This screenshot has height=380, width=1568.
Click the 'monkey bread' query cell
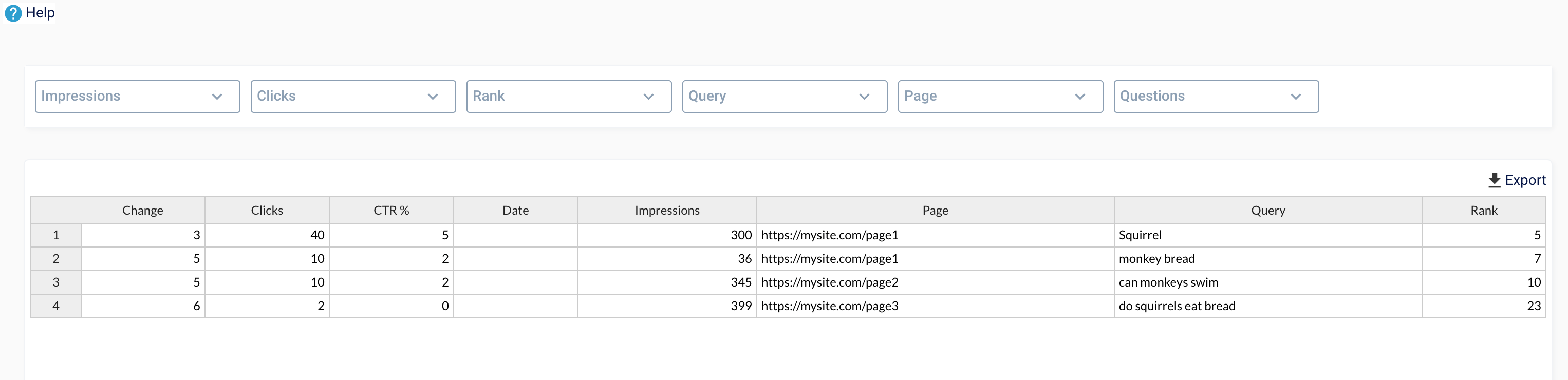point(1156,259)
